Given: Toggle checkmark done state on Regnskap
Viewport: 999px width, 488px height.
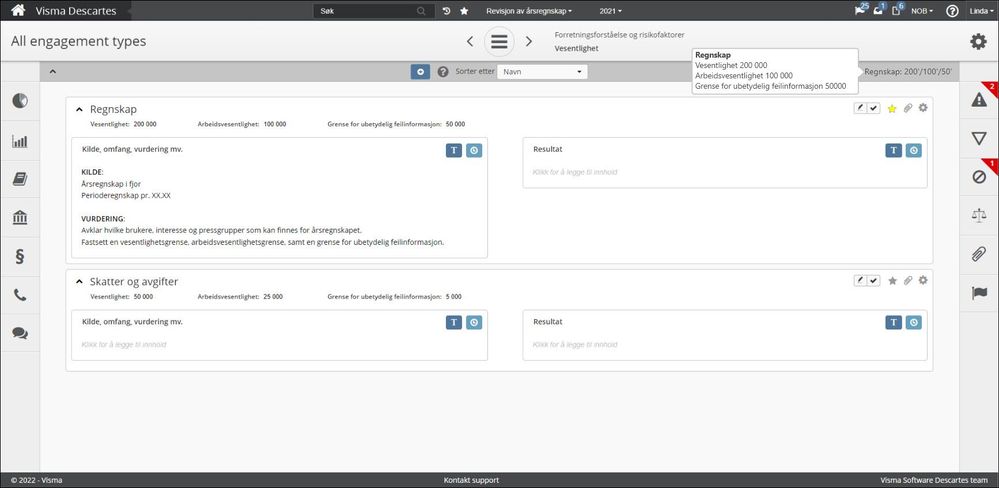Looking at the screenshot, I should coord(873,108).
